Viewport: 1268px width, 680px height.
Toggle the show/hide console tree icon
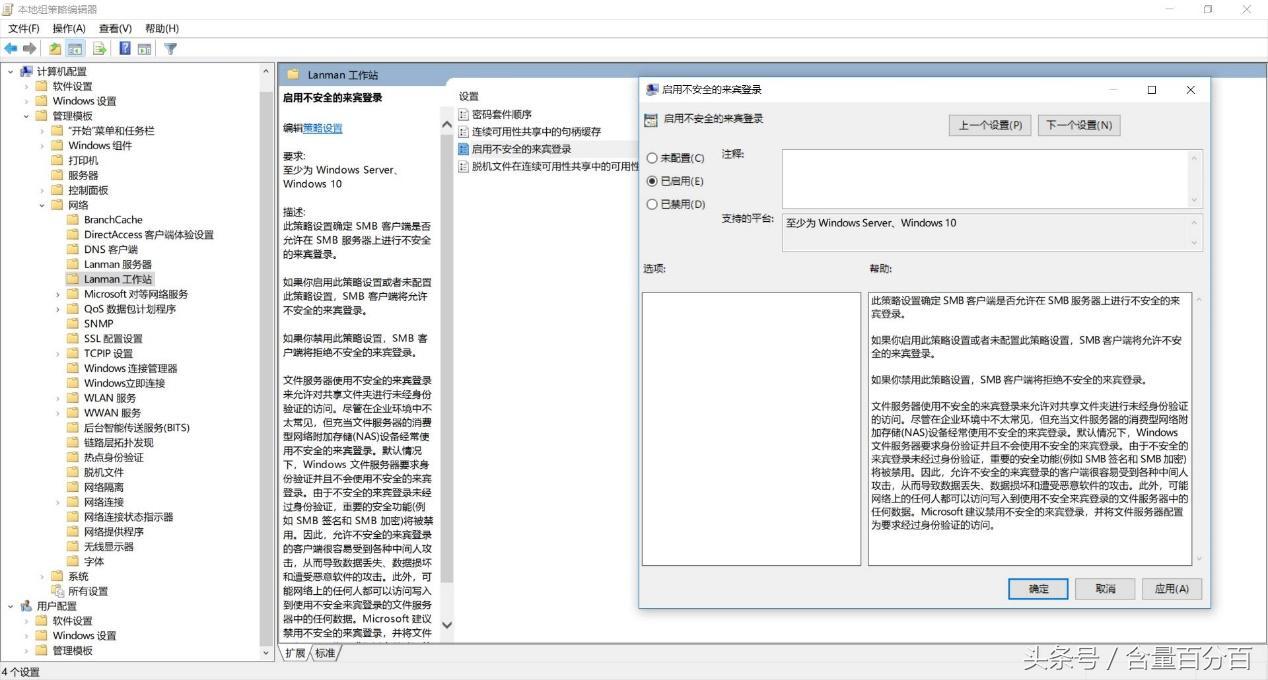(x=74, y=48)
